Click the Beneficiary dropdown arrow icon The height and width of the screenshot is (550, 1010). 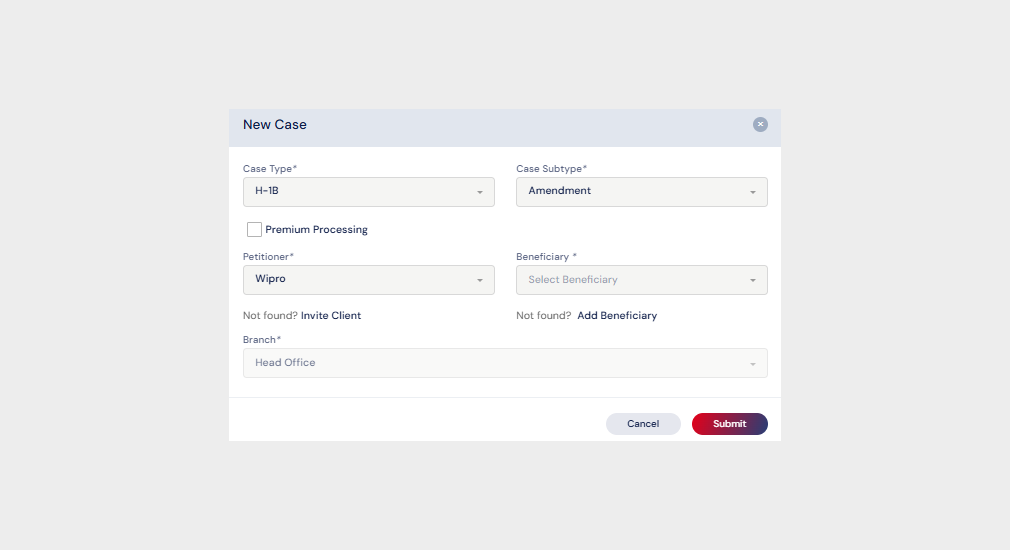(753, 280)
